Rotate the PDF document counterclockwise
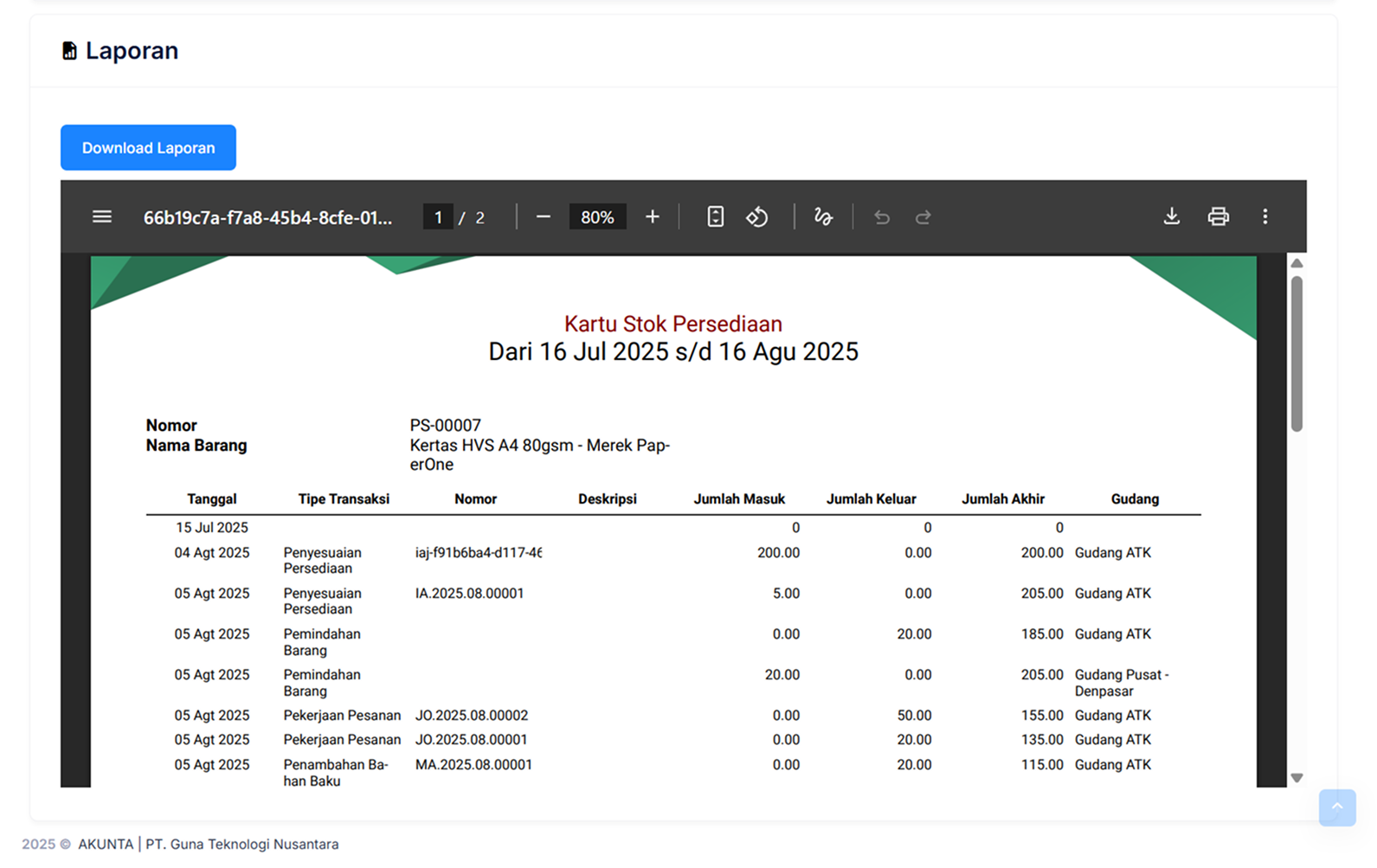The height and width of the screenshot is (868, 1377). [x=757, y=217]
